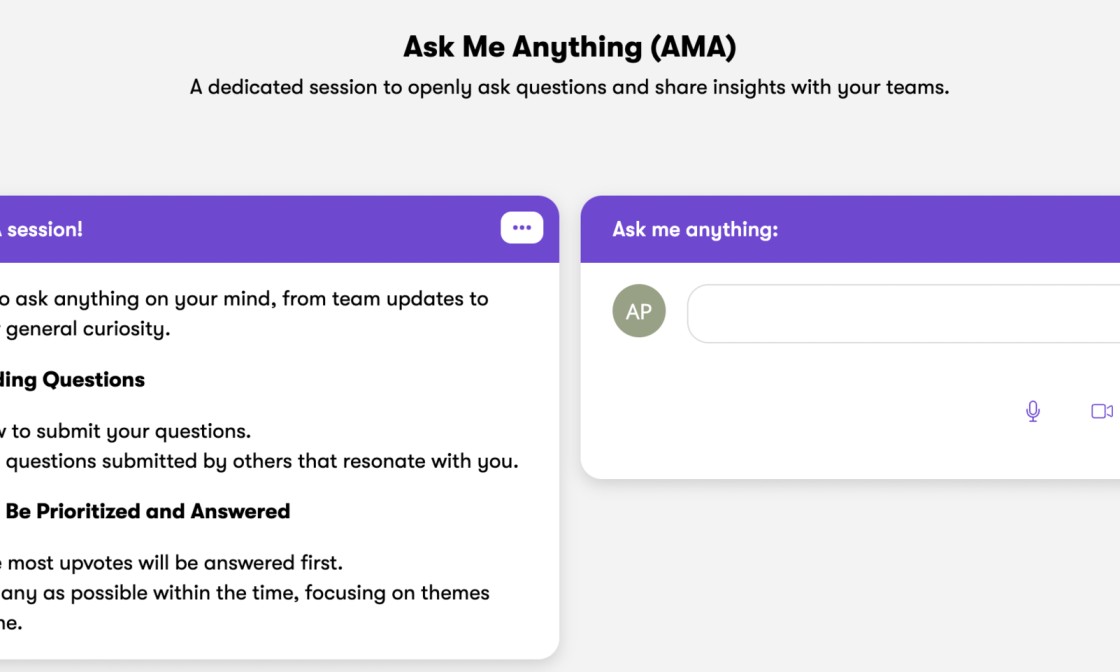Click the "Ask Me Anything (AMA)" page title

(x=569, y=47)
